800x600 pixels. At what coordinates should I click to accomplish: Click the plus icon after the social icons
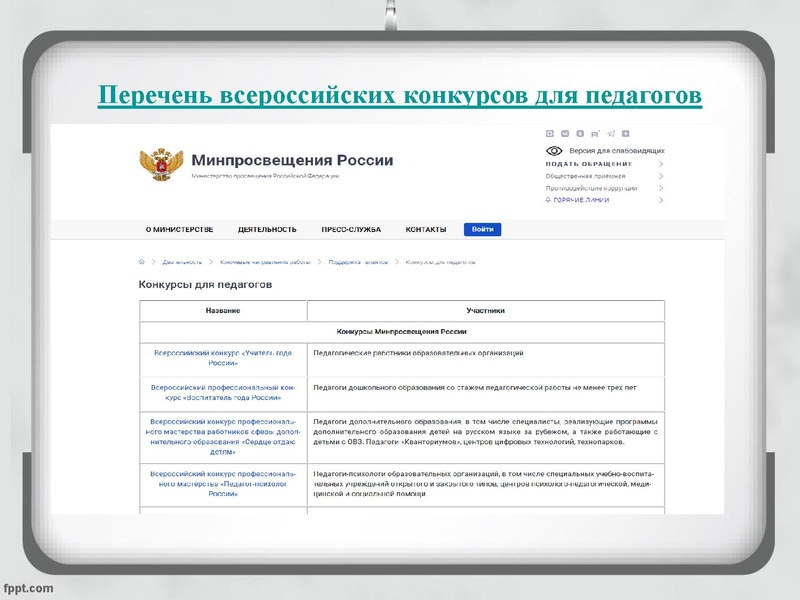click(626, 132)
